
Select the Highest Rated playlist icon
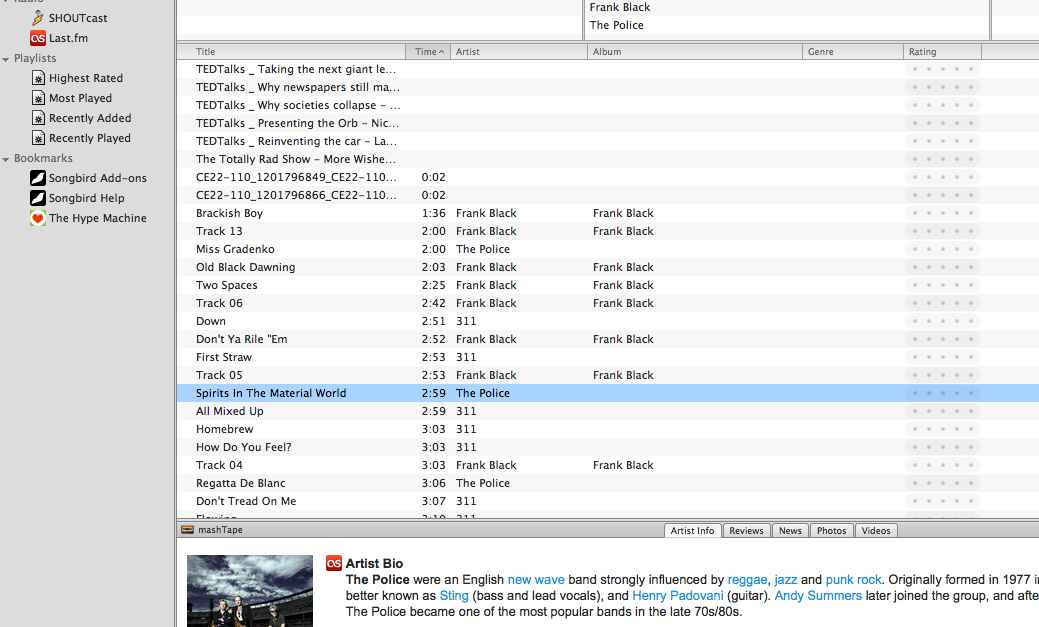pyautogui.click(x=38, y=78)
